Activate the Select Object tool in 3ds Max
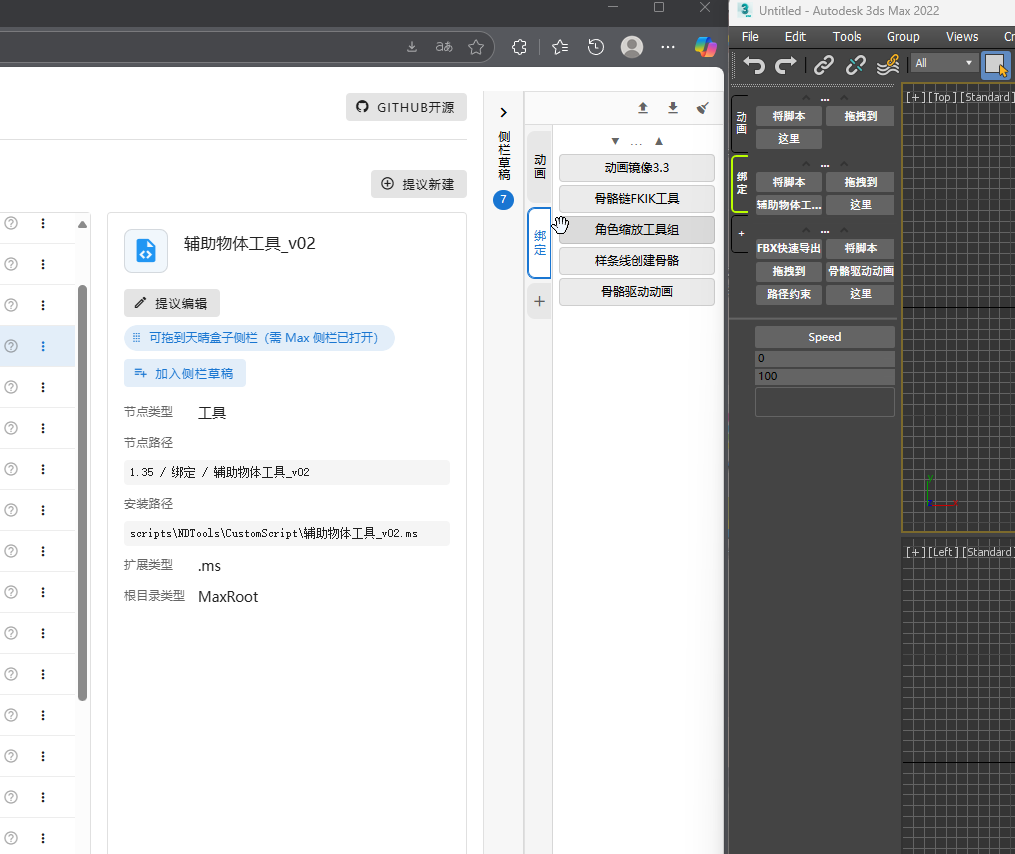 click(x=996, y=65)
